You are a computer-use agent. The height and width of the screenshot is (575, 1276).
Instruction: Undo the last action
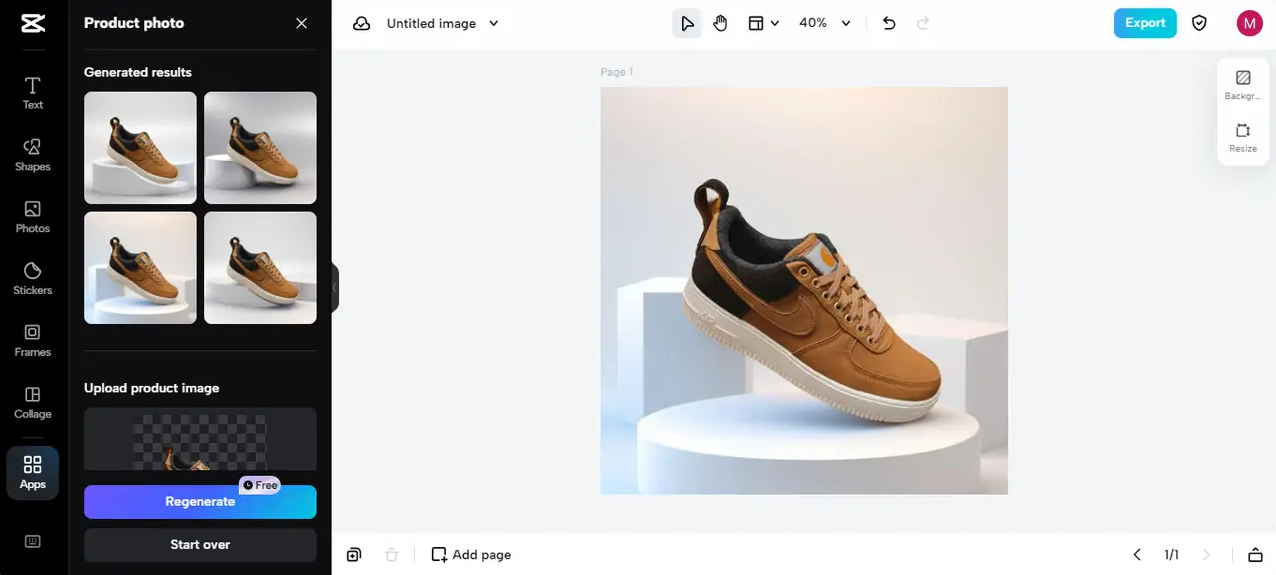click(889, 23)
